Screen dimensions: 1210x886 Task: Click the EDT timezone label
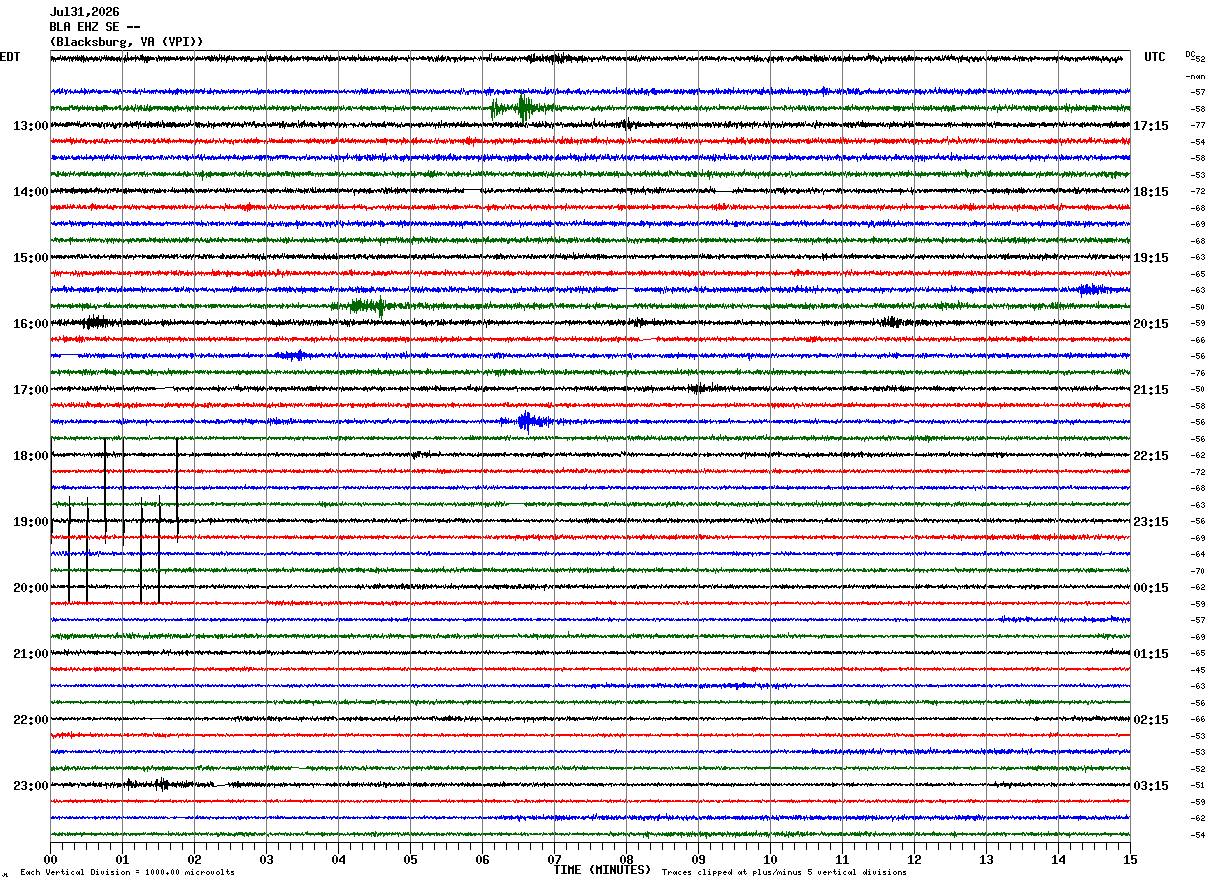(10, 57)
